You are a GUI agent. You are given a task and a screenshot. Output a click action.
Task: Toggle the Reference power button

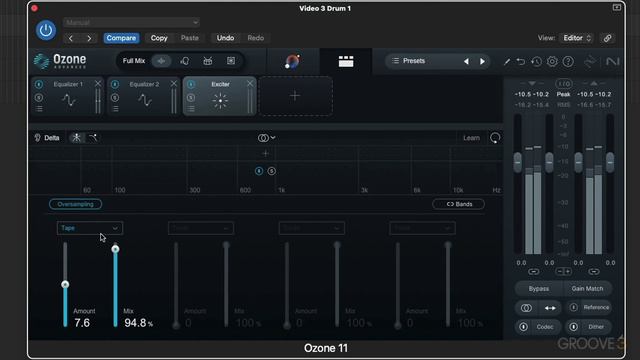tap(573, 307)
